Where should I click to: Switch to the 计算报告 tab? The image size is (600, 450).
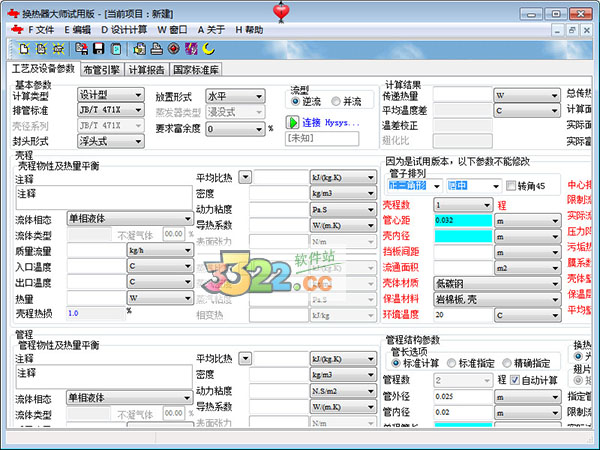tap(146, 69)
